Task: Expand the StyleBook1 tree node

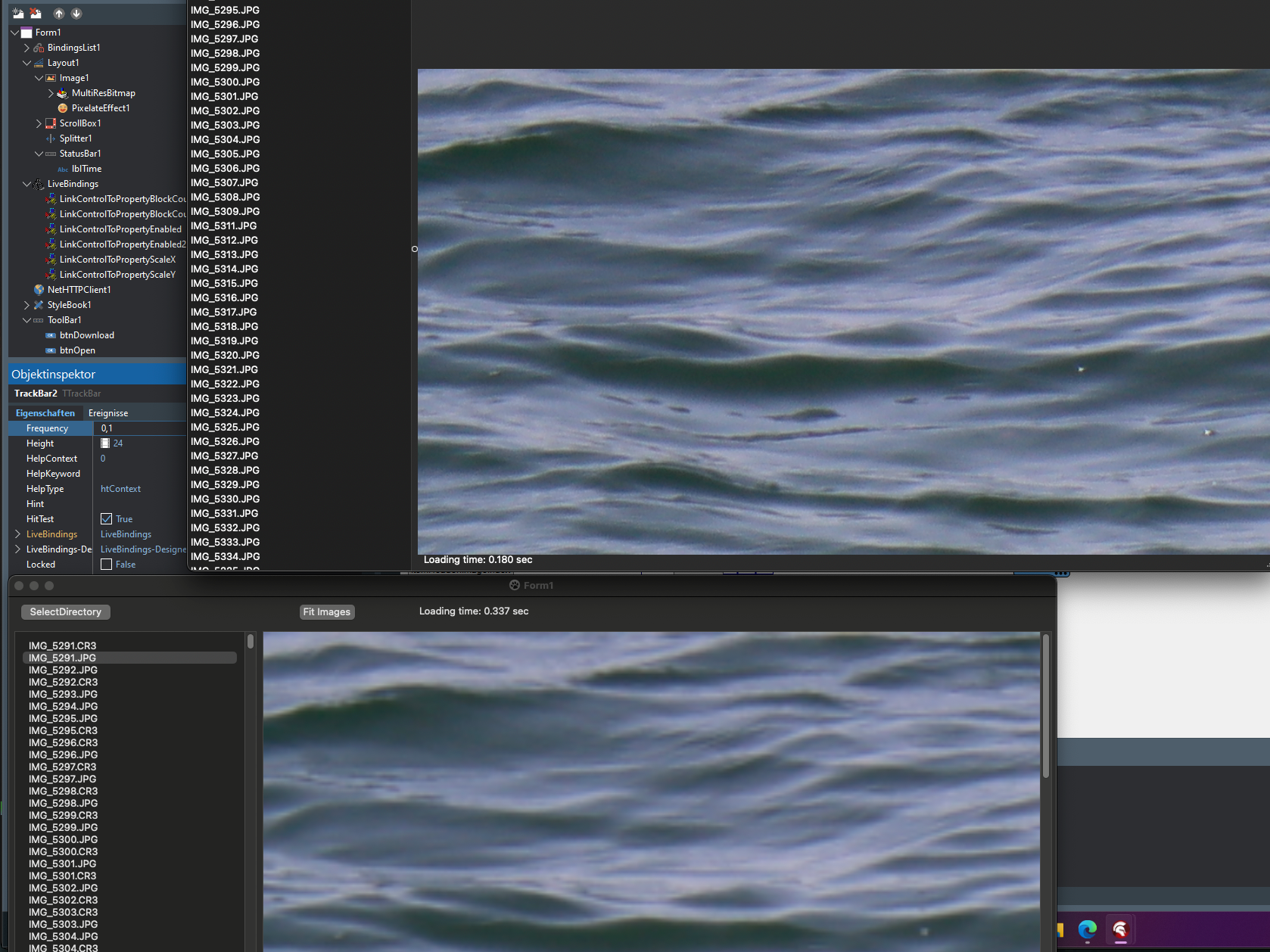Action: (26, 305)
